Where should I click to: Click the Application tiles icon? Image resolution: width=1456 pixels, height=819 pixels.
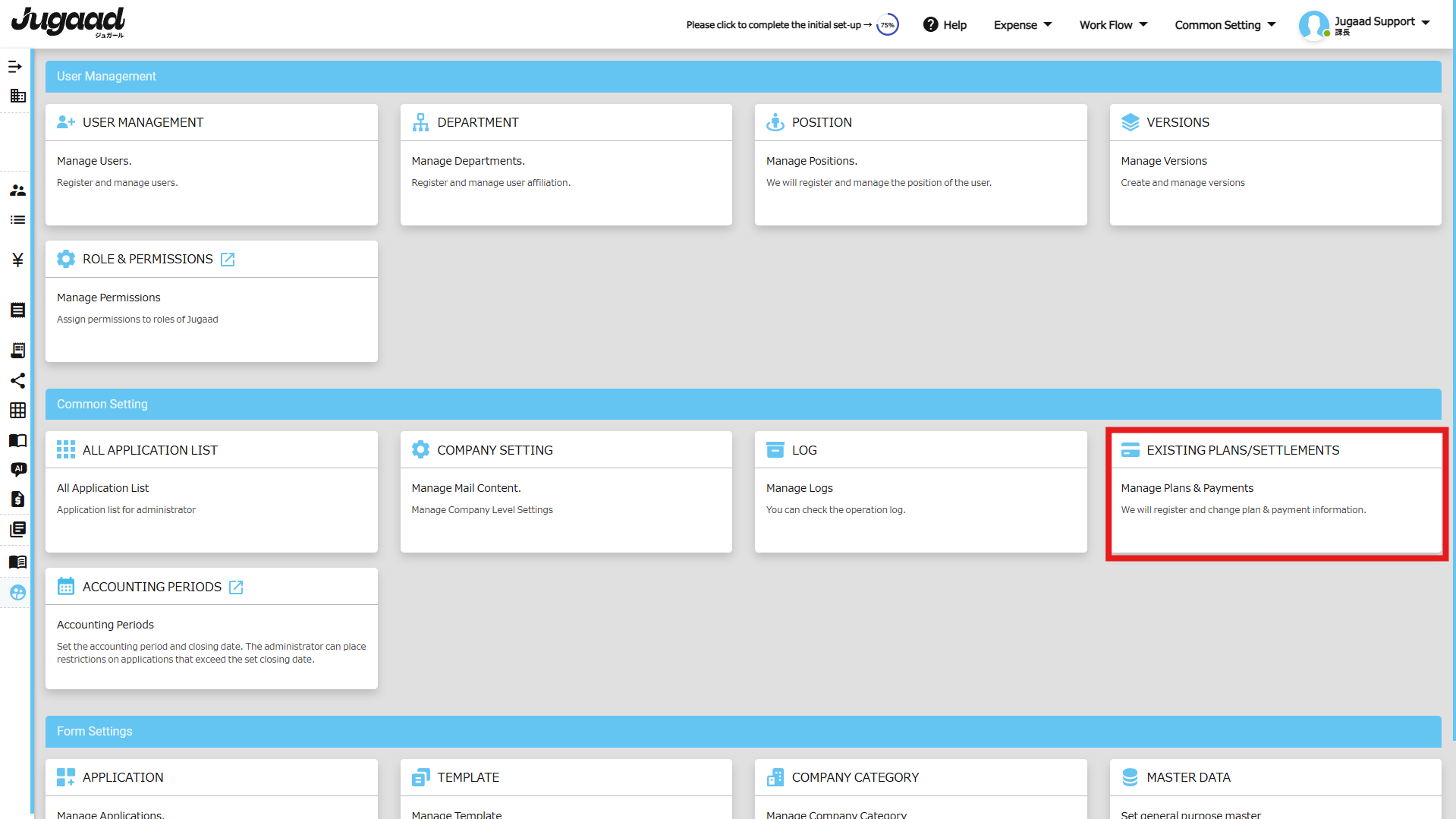(x=66, y=777)
